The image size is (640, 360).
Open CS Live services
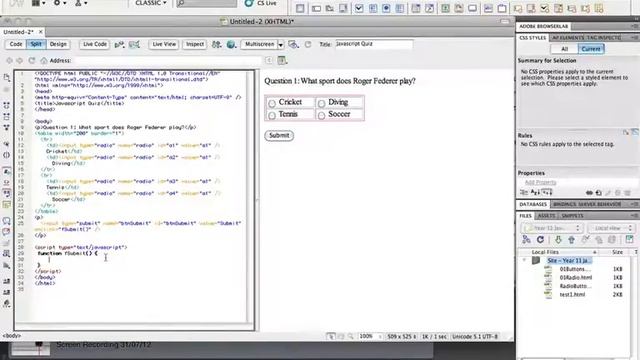(x=260, y=3)
